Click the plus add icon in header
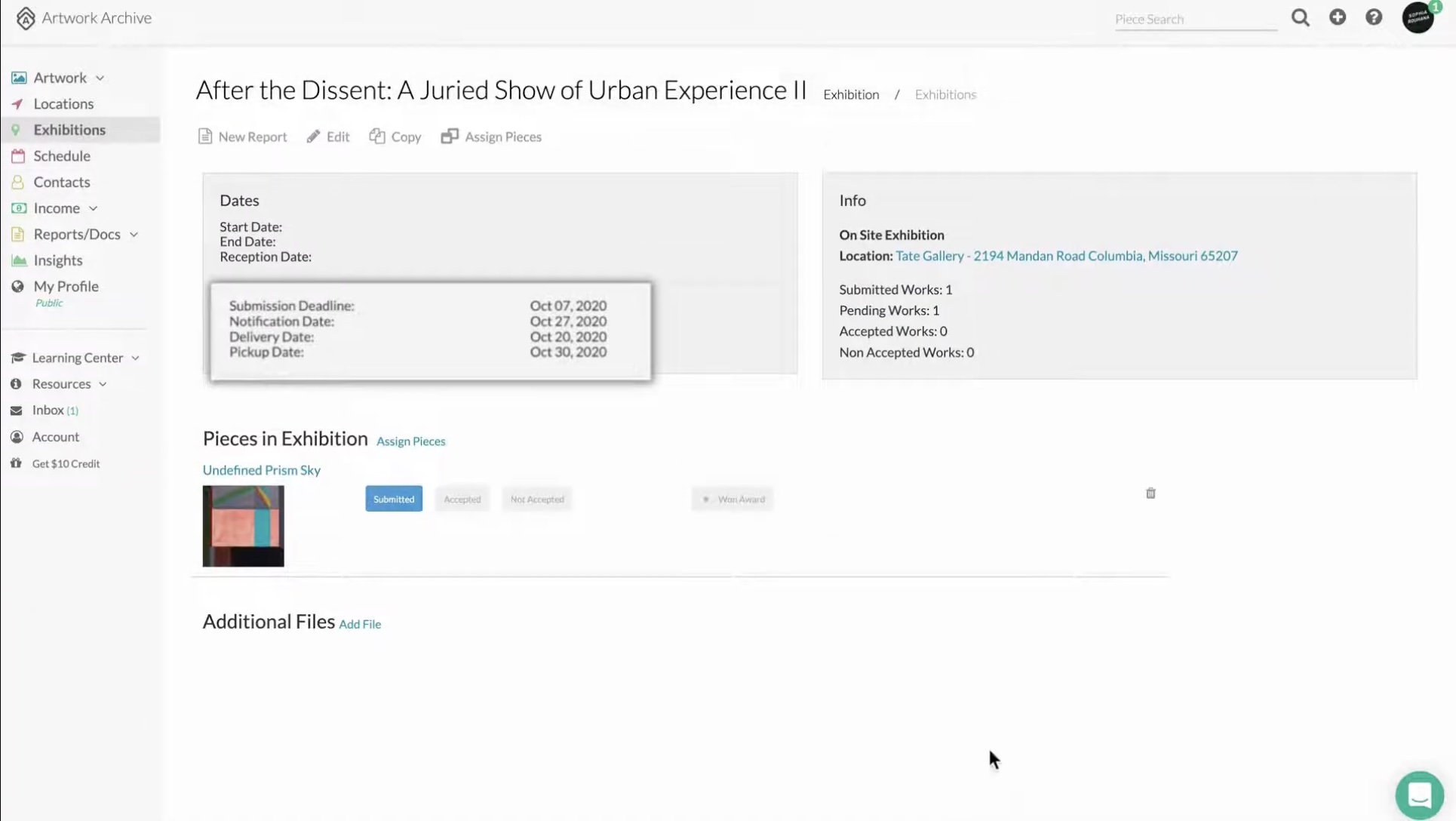Screen dimensions: 1456x821 coord(1338,17)
